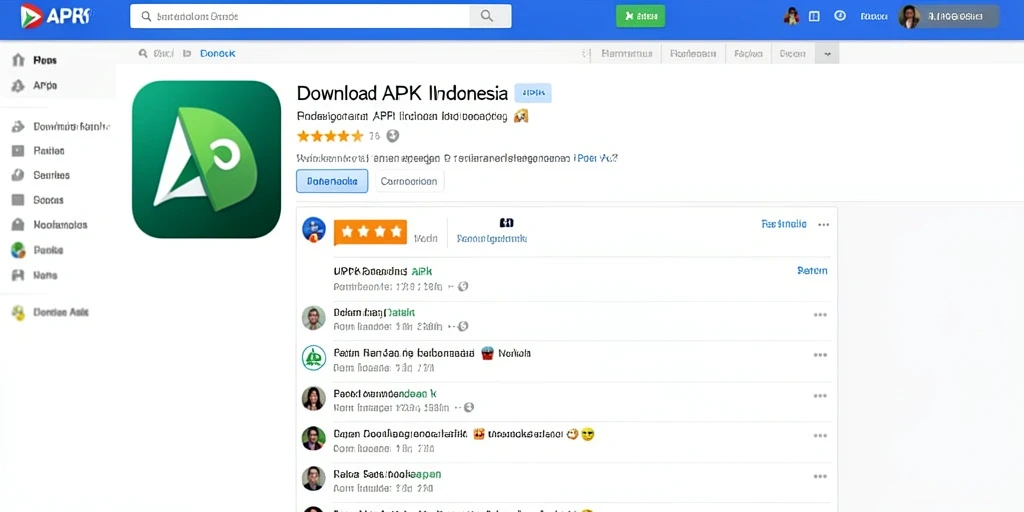Select the colorful globe sidebar item
This screenshot has width=1024, height=512.
18,249
